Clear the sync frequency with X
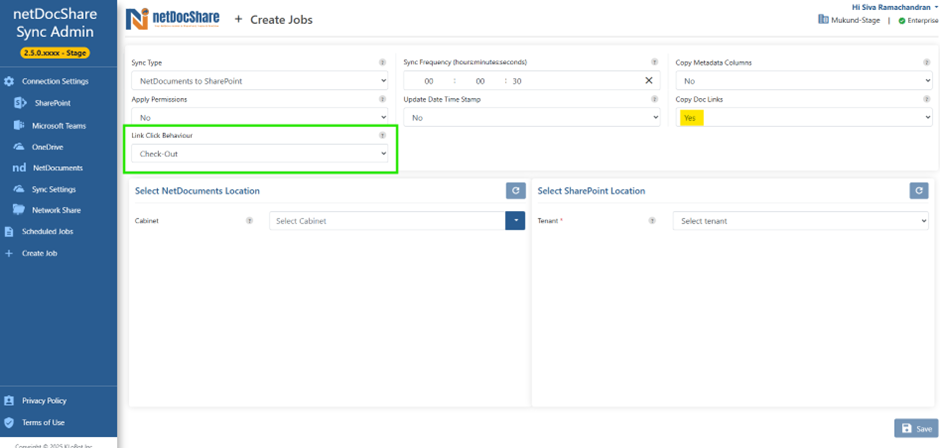Image resolution: width=940 pixels, height=448 pixels. tap(649, 81)
